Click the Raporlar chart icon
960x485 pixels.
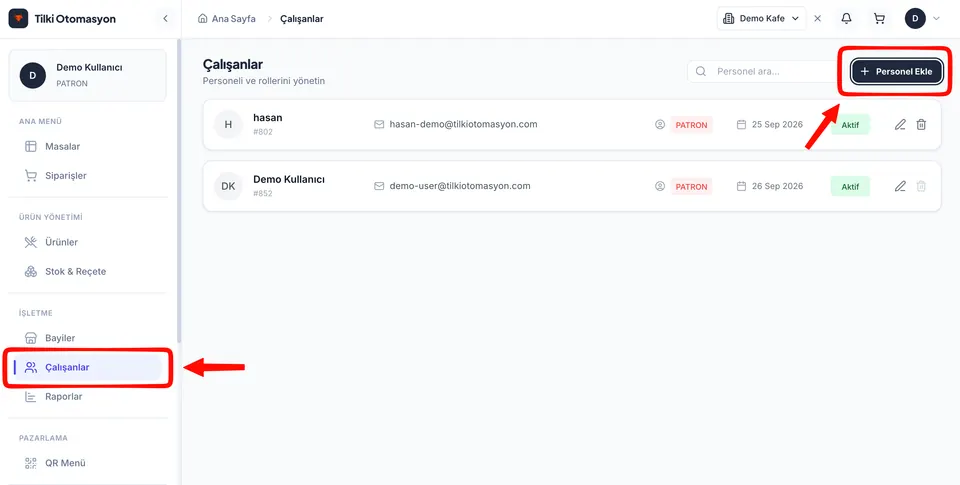pyautogui.click(x=31, y=397)
